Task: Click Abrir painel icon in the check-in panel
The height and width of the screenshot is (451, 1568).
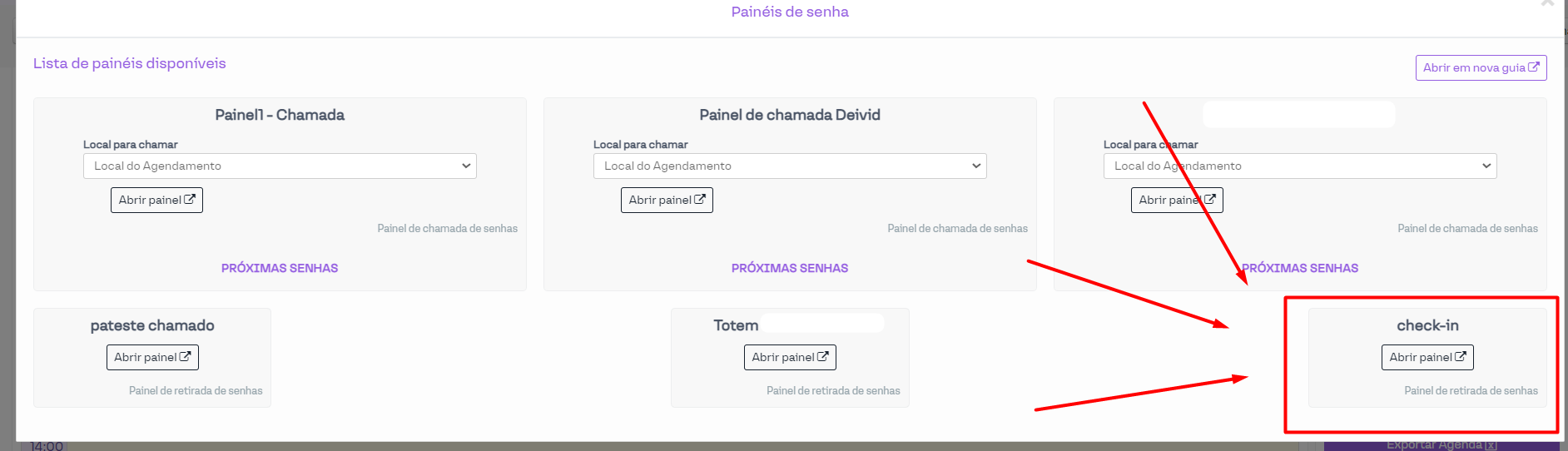Action: [1461, 357]
